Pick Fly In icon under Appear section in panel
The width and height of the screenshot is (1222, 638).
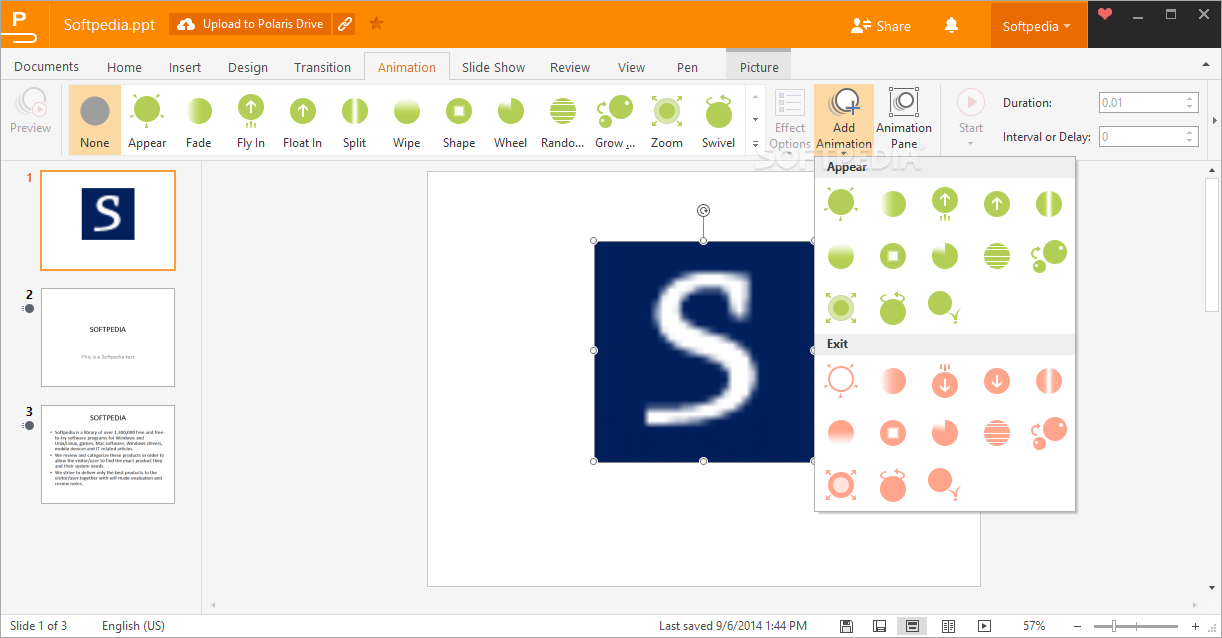pos(945,204)
